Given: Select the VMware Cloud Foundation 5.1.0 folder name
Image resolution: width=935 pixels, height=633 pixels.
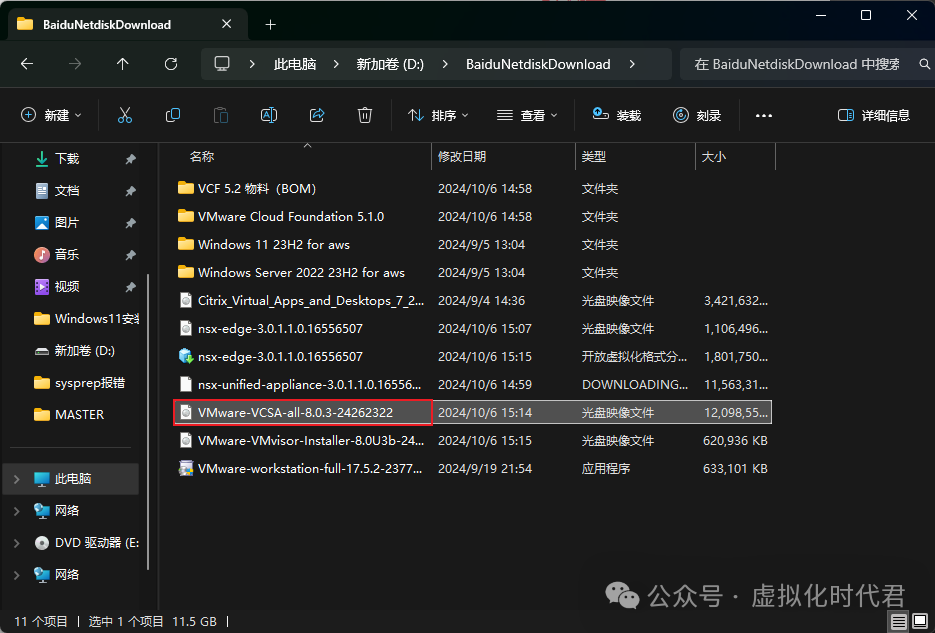Looking at the screenshot, I should pyautogui.click(x=291, y=216).
